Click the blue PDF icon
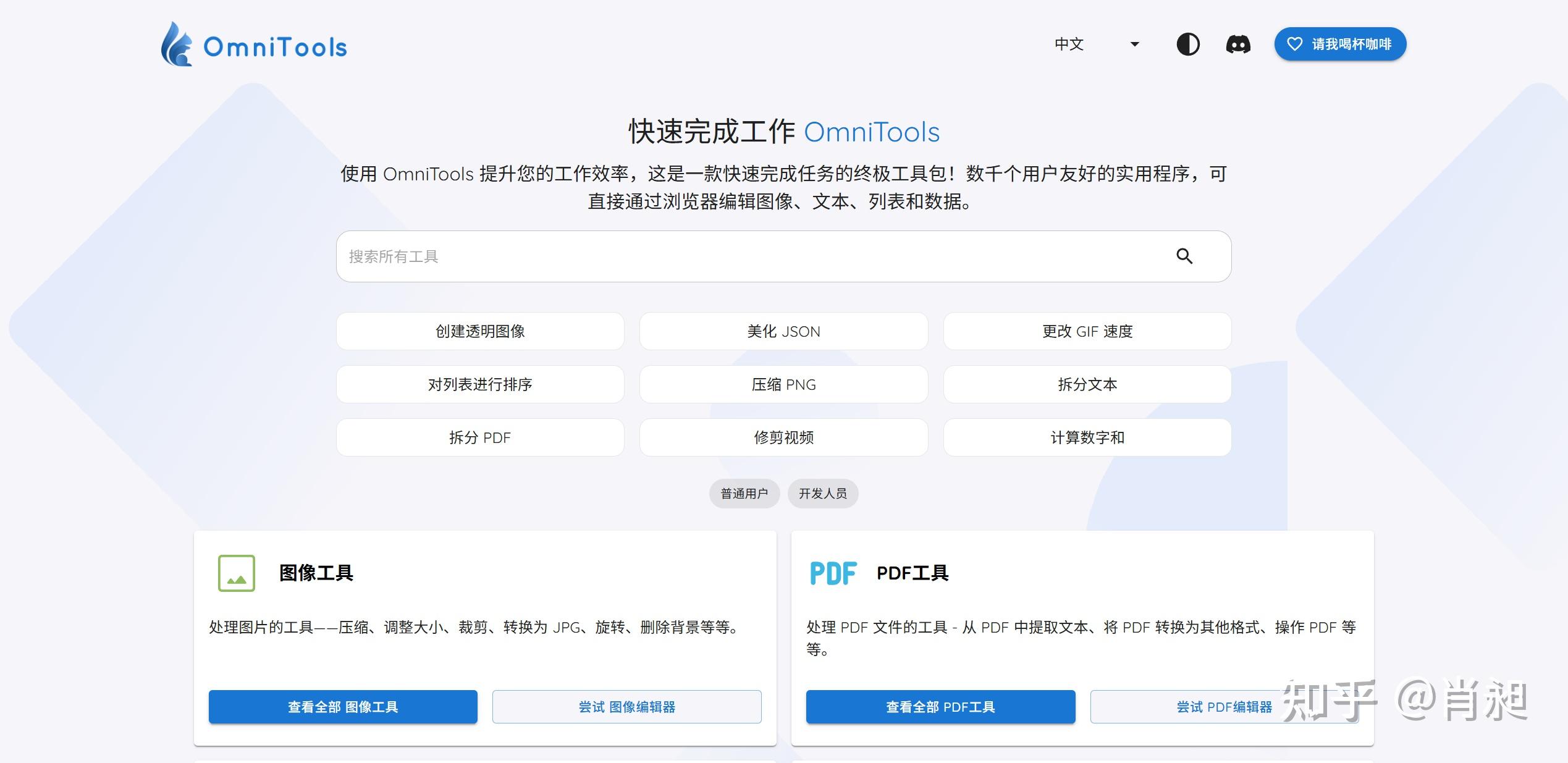The width and height of the screenshot is (1568, 763). coord(833,573)
